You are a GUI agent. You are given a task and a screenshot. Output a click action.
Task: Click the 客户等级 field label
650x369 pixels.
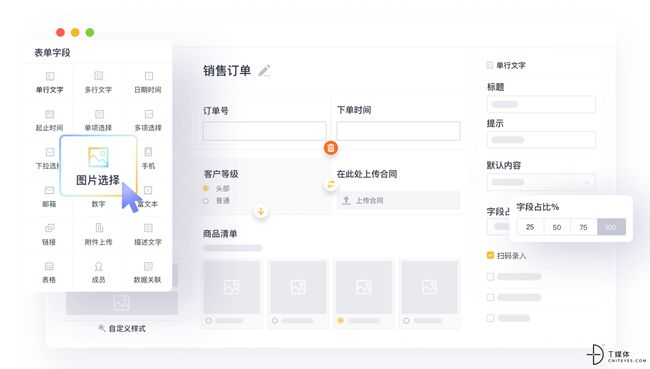pos(221,174)
